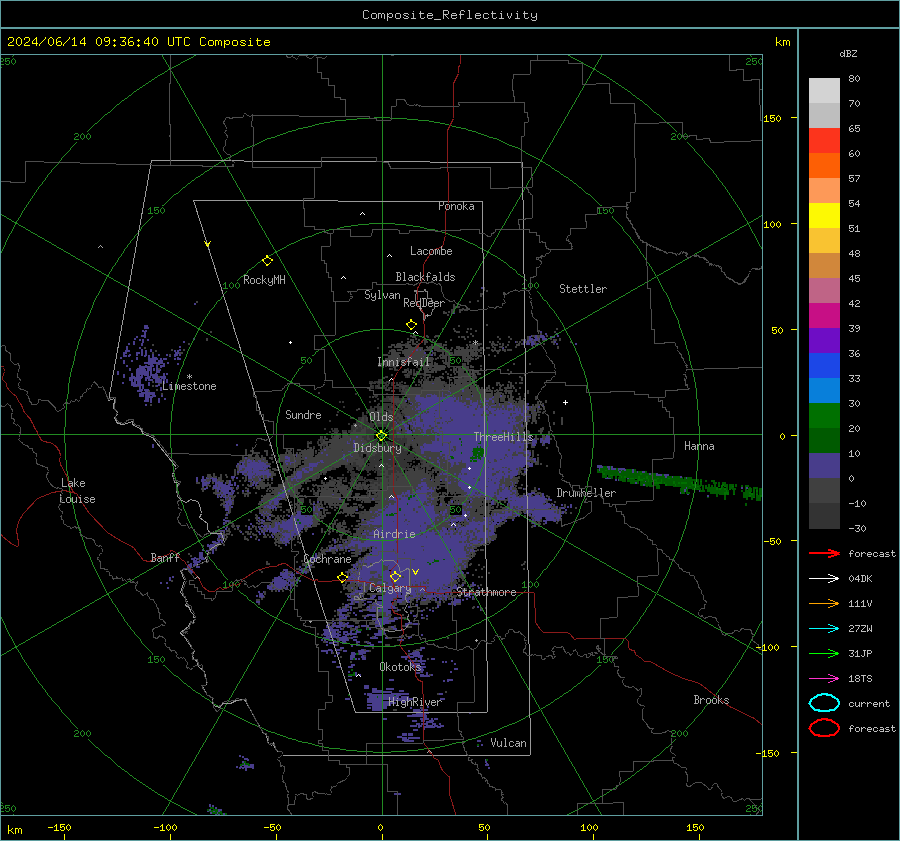Click the 30 dBZ green legend swatch
This screenshot has height=841, width=900.
click(824, 416)
